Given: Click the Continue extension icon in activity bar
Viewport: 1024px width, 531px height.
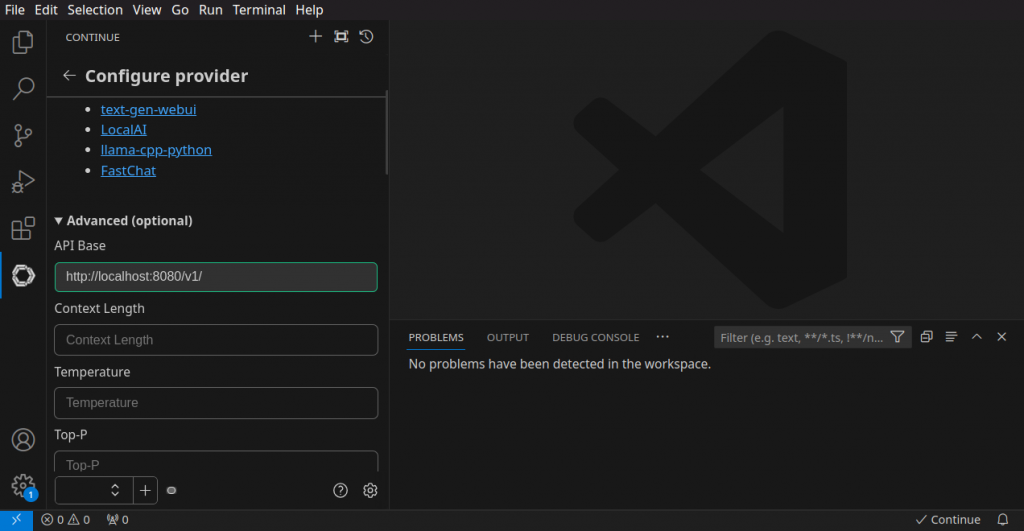Looking at the screenshot, I should [22, 275].
